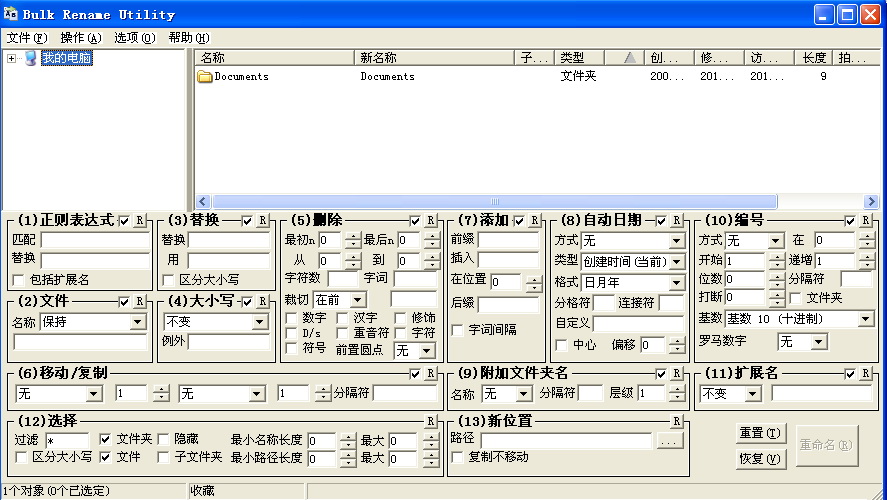Click the 重置(T) button
This screenshot has height=500, width=887.
(760, 433)
